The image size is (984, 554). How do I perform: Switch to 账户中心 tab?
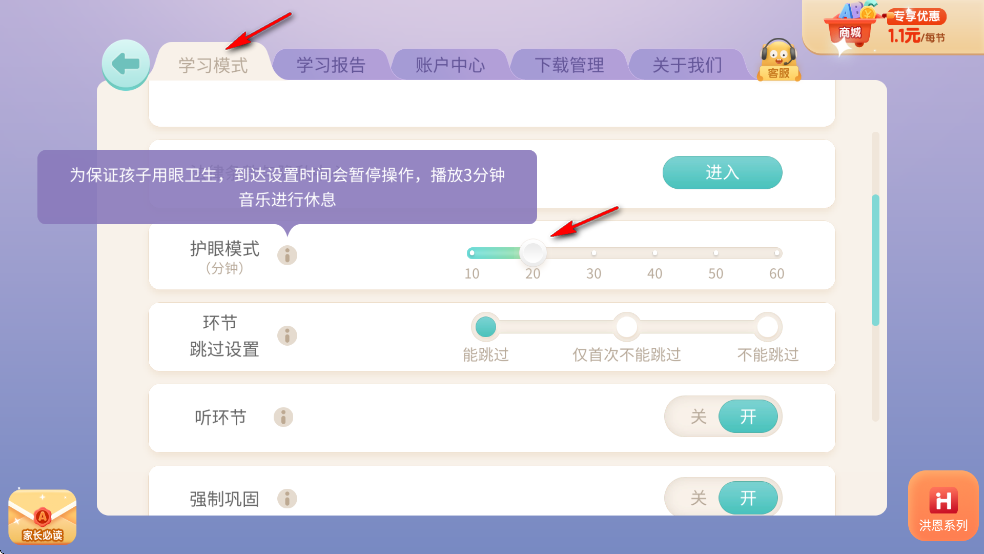[450, 65]
